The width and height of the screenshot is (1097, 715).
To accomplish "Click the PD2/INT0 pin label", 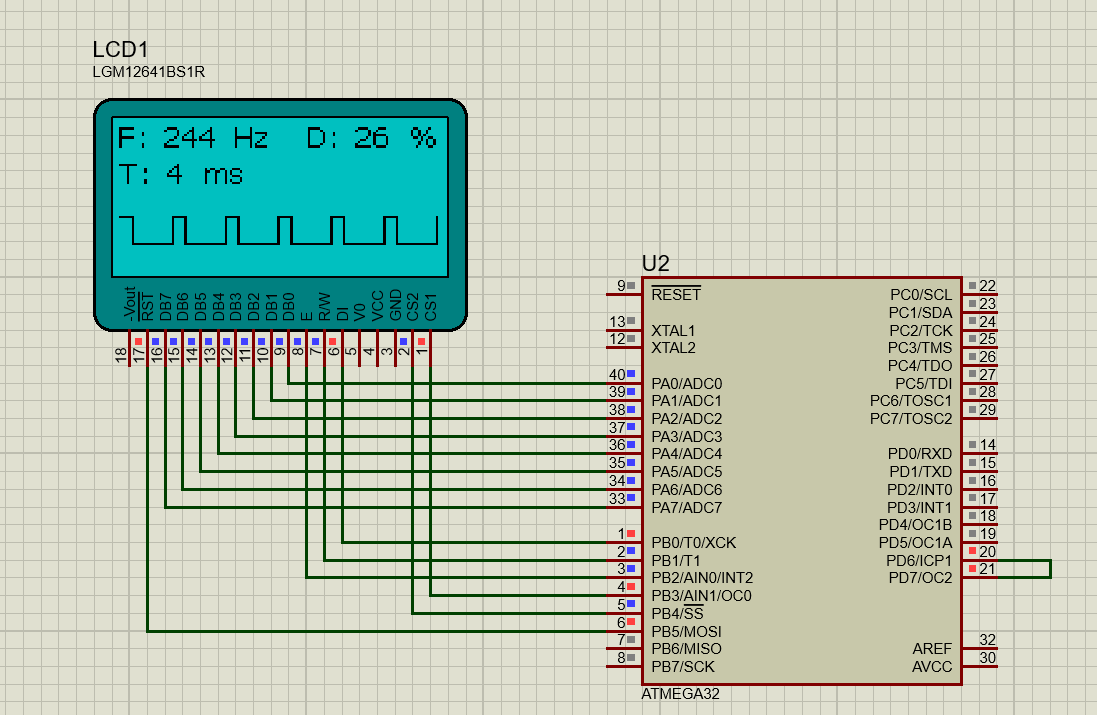I will tap(919, 490).
